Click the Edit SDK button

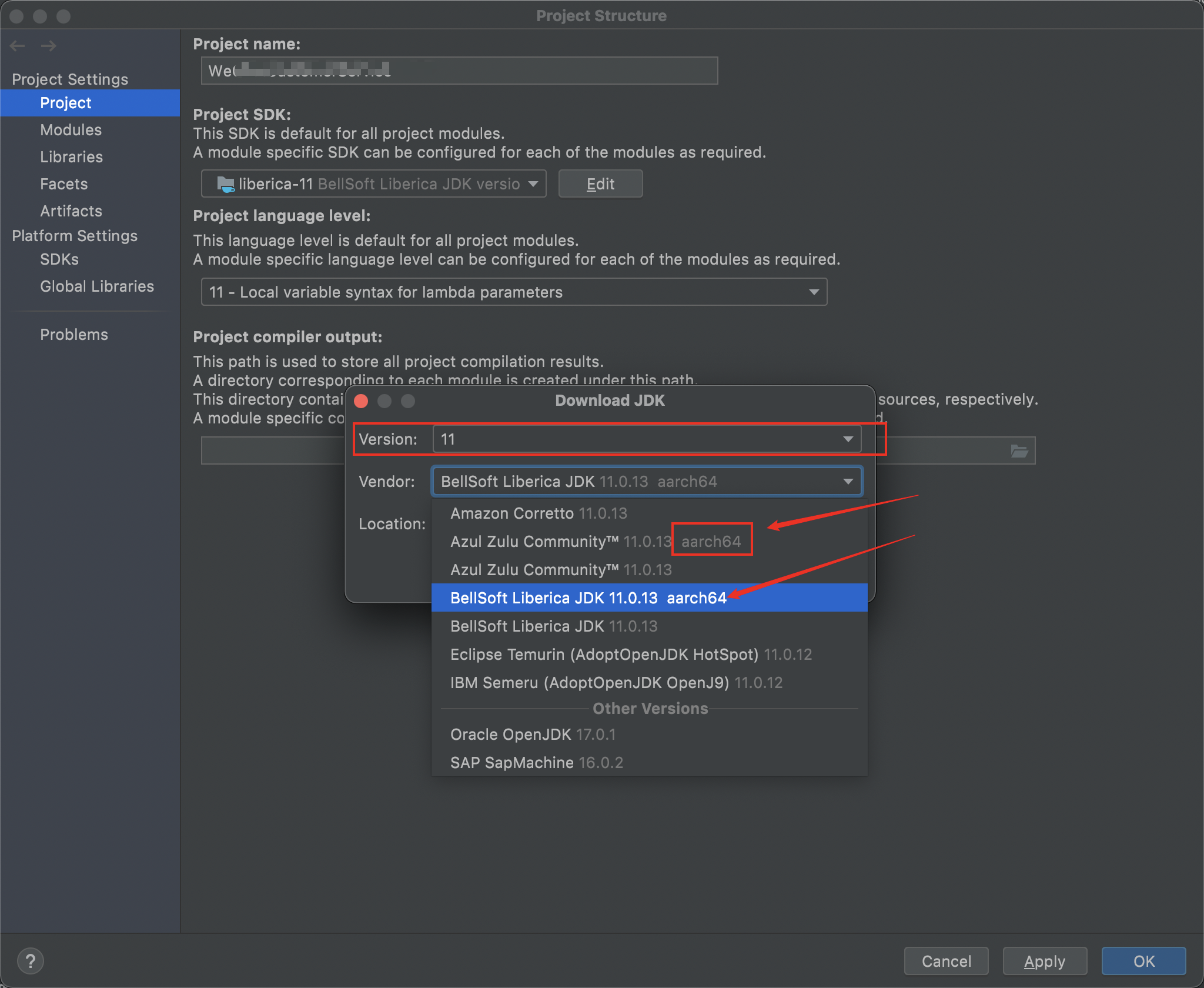(600, 184)
